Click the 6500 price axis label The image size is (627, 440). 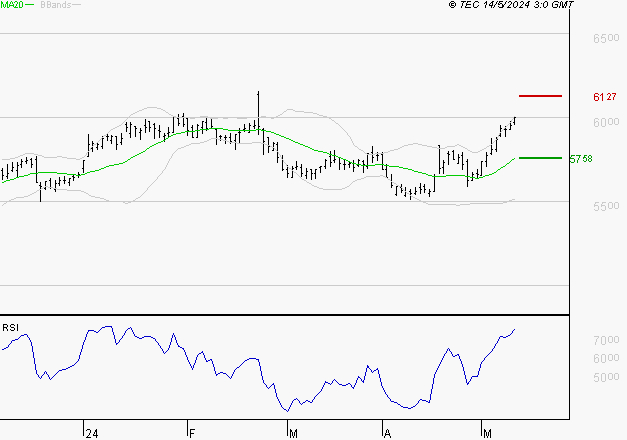[x=606, y=38]
